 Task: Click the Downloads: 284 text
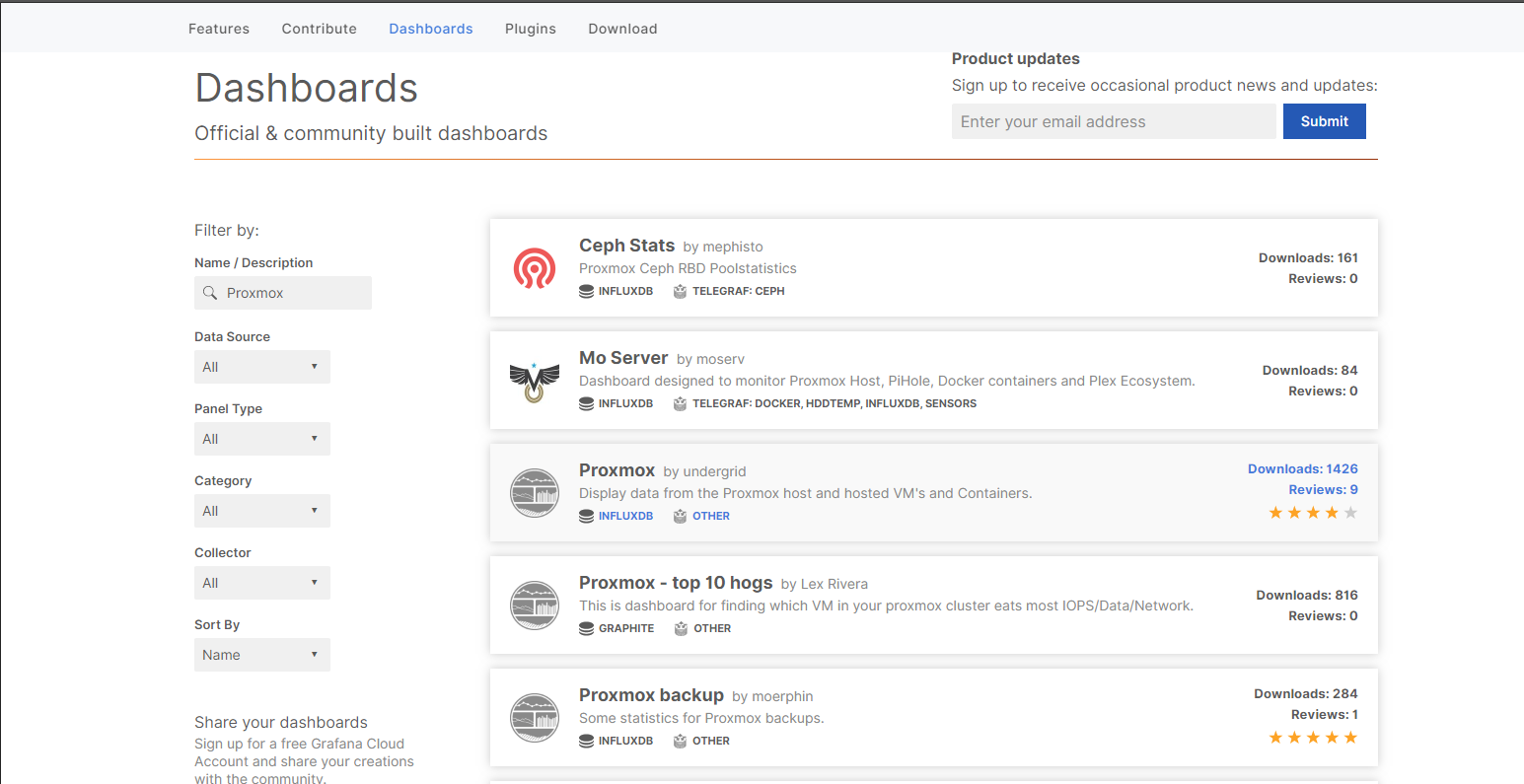[1306, 693]
